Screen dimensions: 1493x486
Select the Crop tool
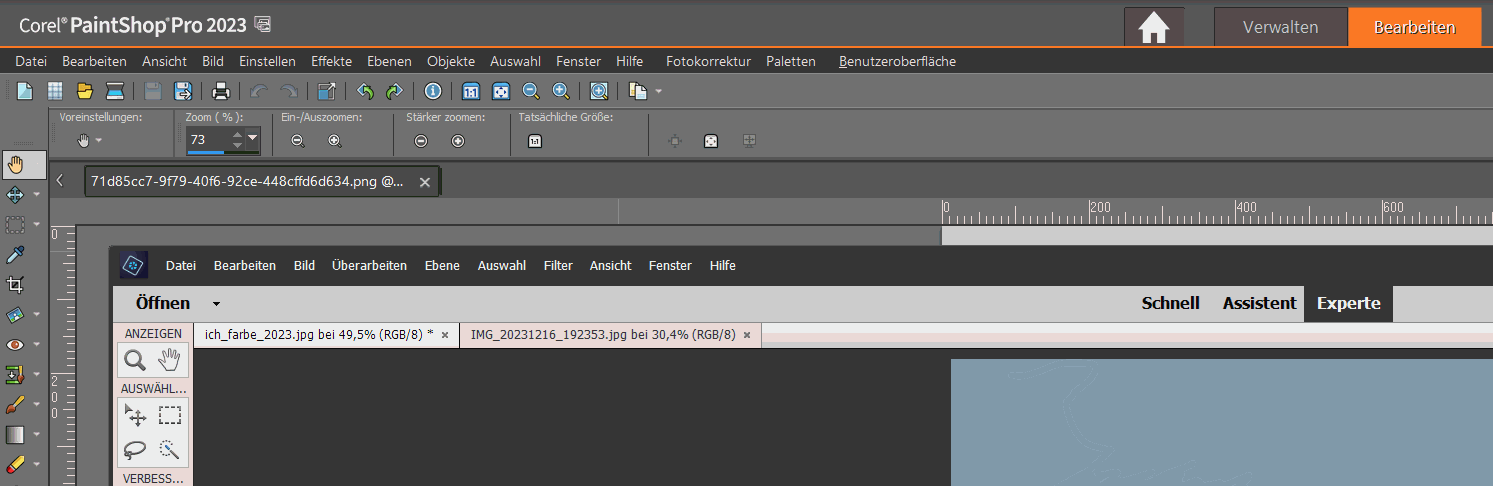click(x=15, y=284)
